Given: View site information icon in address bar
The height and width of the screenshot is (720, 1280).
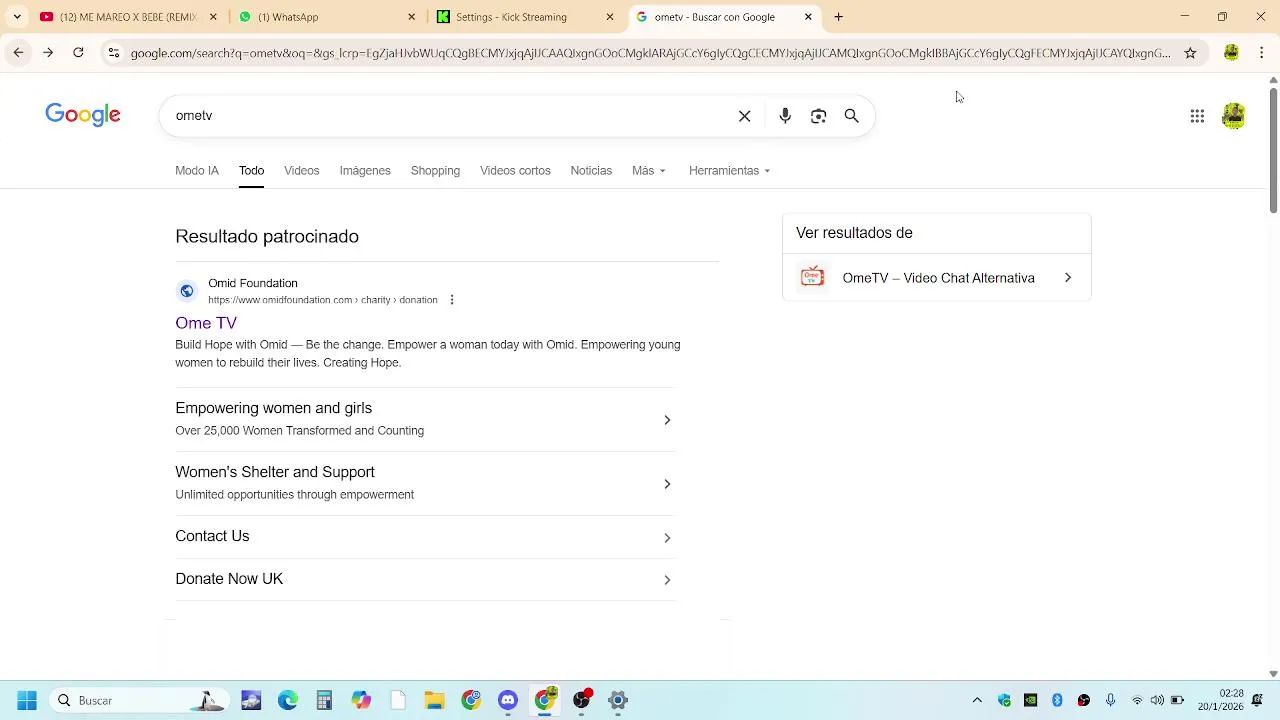Looking at the screenshot, I should pos(114,53).
